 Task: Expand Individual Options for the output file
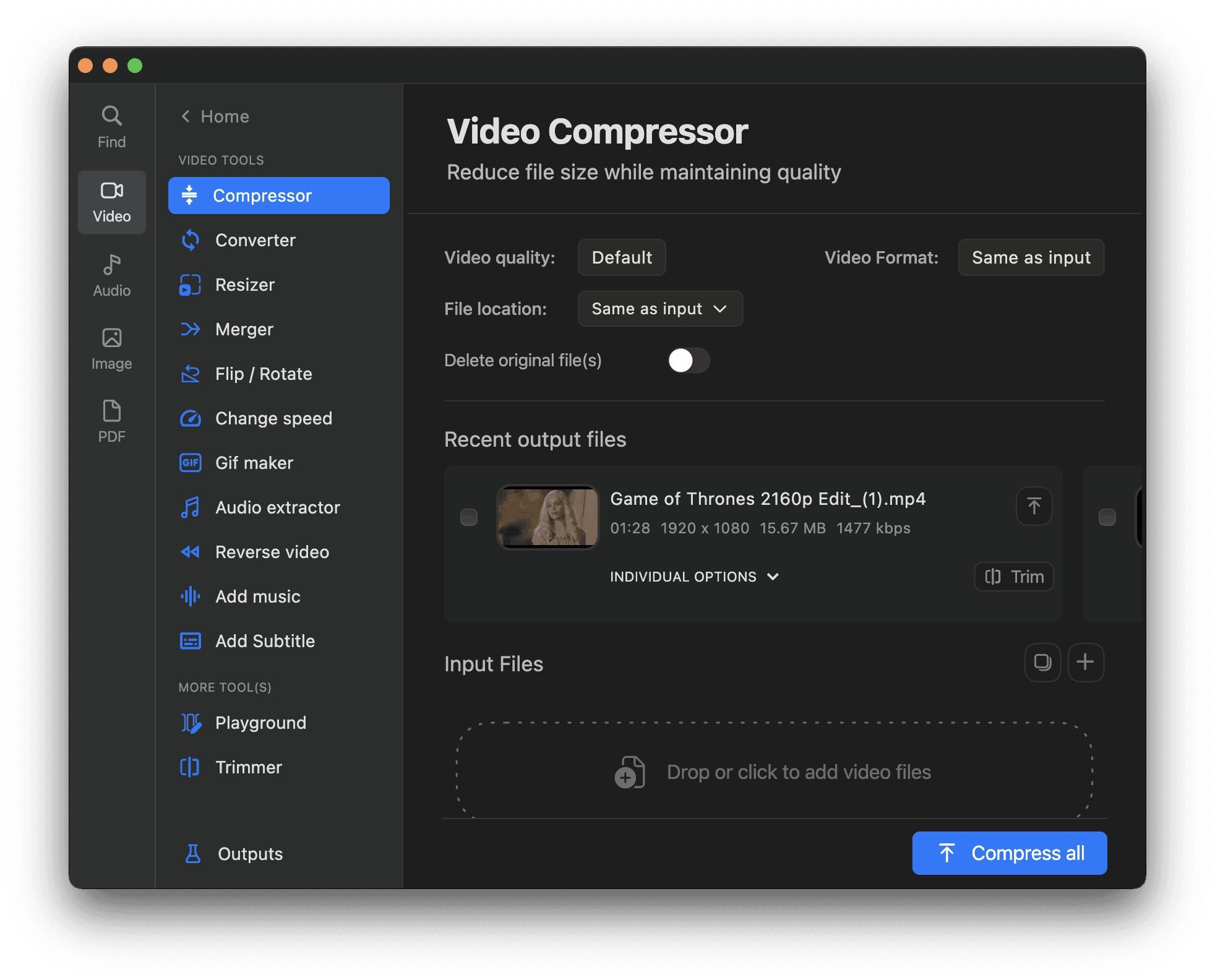(x=693, y=576)
